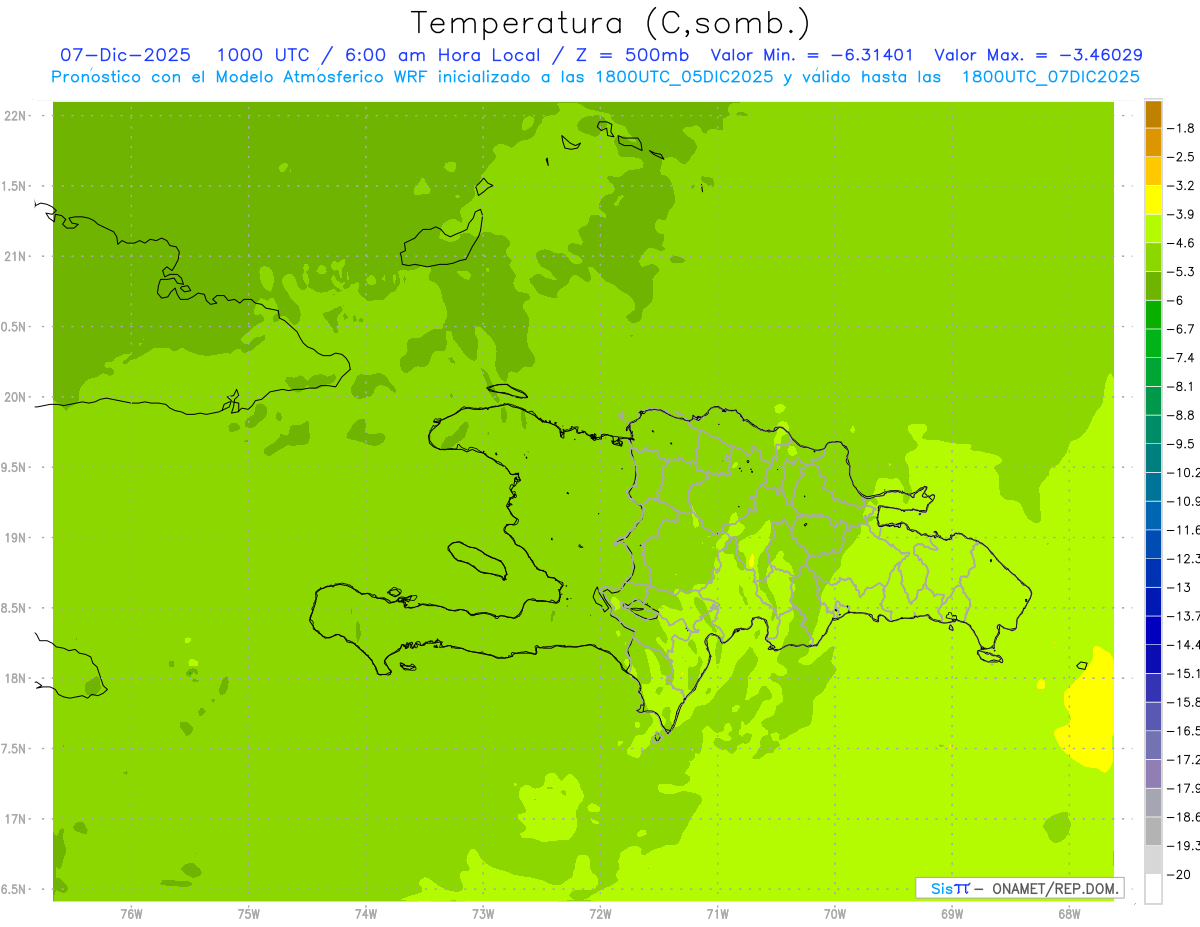Select the date text '07-Dic-2025'
1200x927 pixels.
[x=125, y=55]
